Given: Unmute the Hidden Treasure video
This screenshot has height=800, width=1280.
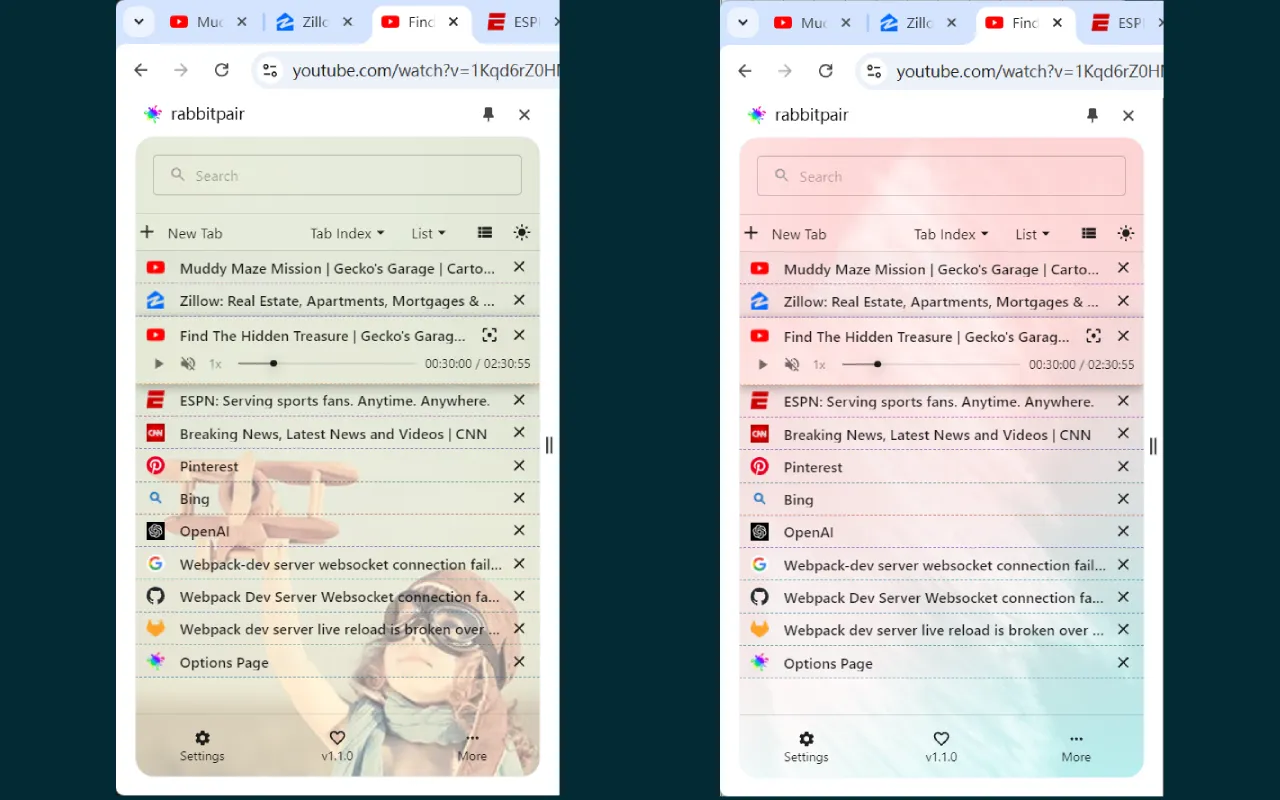Looking at the screenshot, I should (188, 363).
